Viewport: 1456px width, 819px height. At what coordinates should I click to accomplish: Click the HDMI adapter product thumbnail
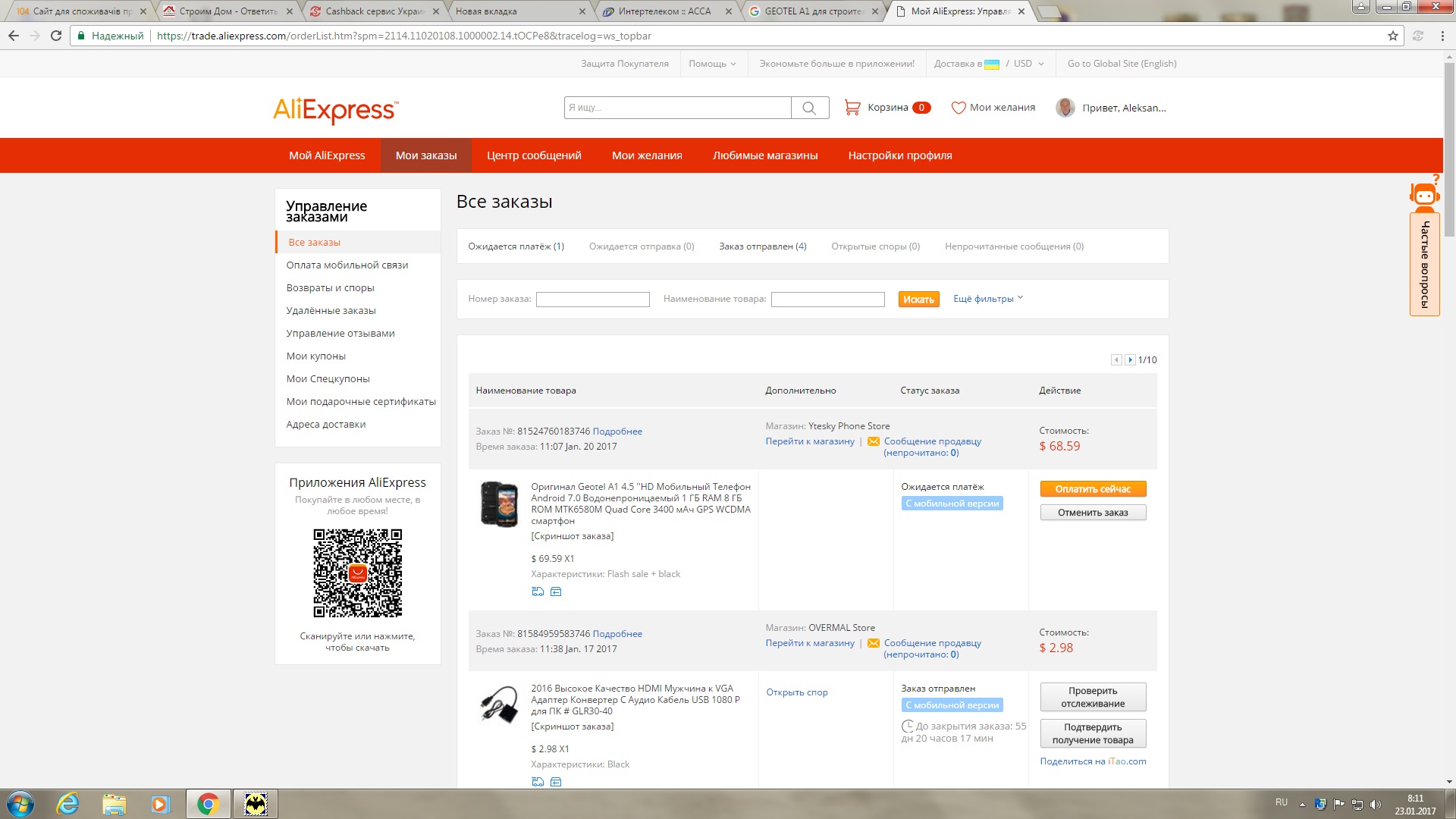pos(499,704)
